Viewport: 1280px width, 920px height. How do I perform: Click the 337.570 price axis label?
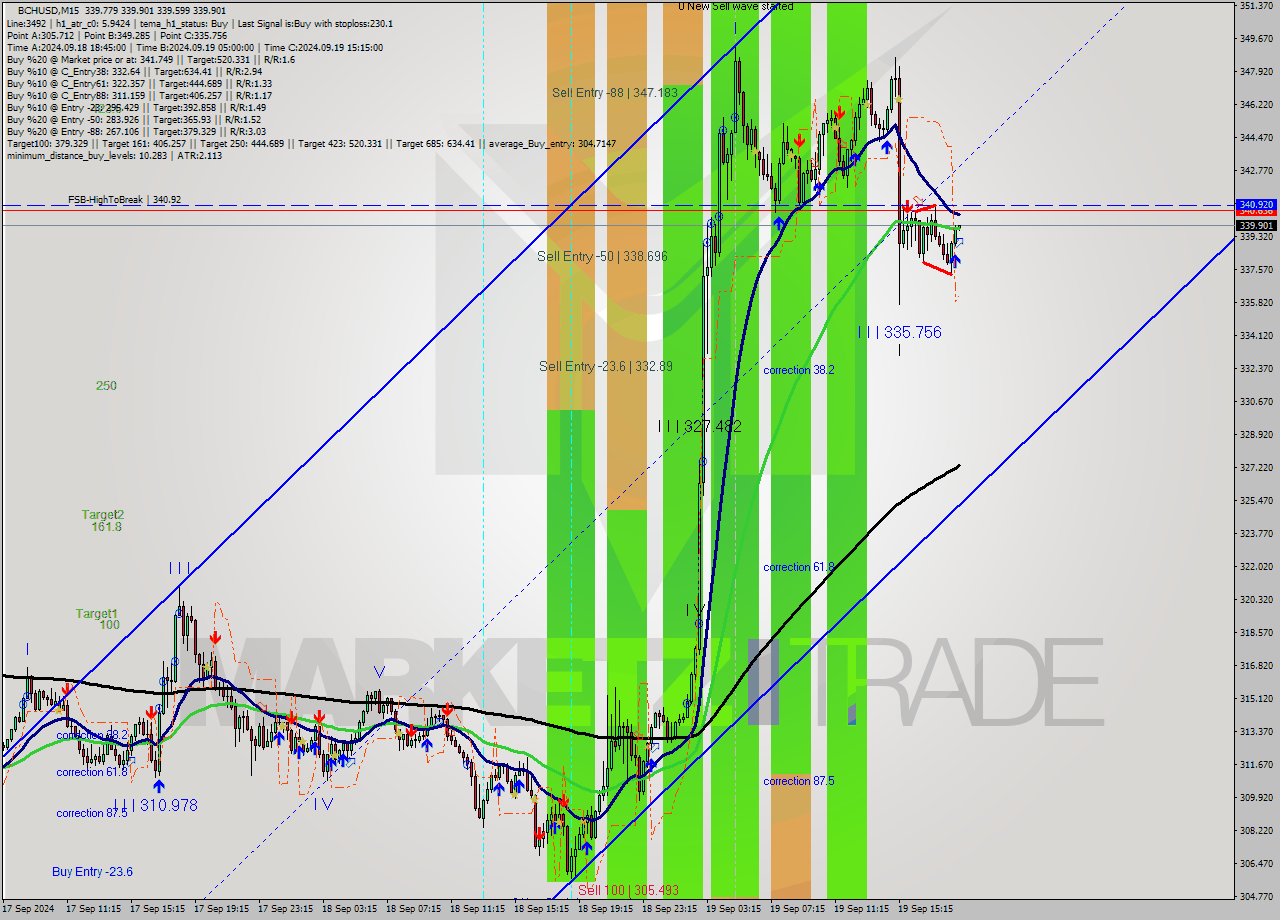[1257, 270]
